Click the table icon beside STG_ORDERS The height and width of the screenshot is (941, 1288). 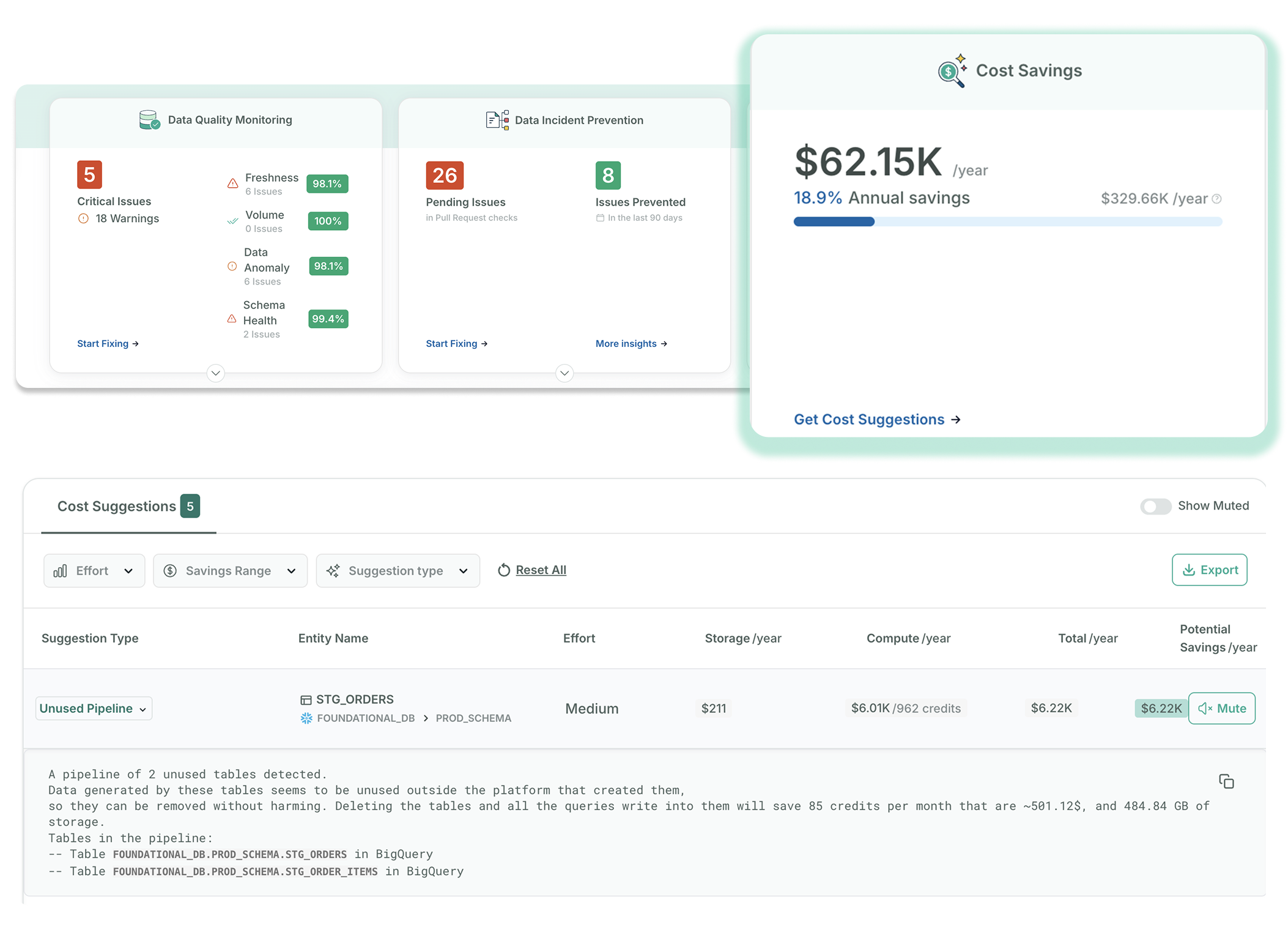[x=306, y=700]
